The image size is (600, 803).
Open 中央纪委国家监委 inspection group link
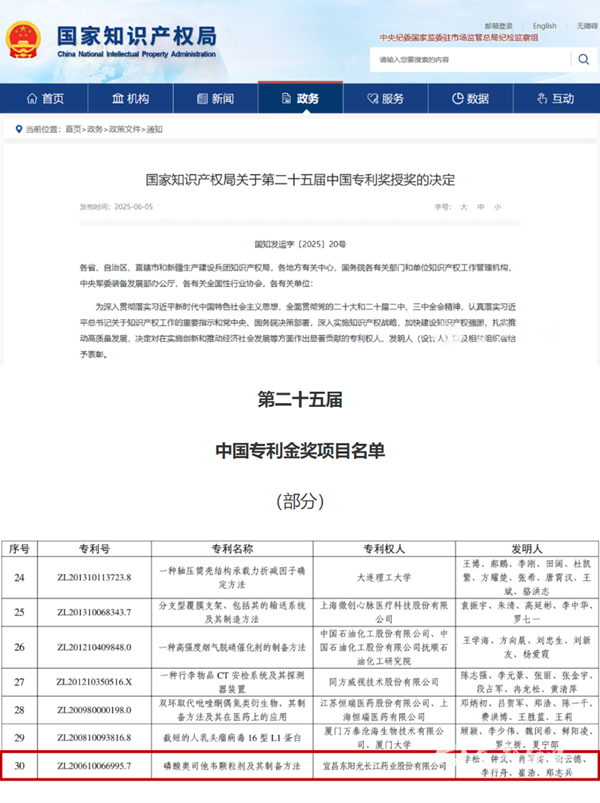(x=459, y=37)
